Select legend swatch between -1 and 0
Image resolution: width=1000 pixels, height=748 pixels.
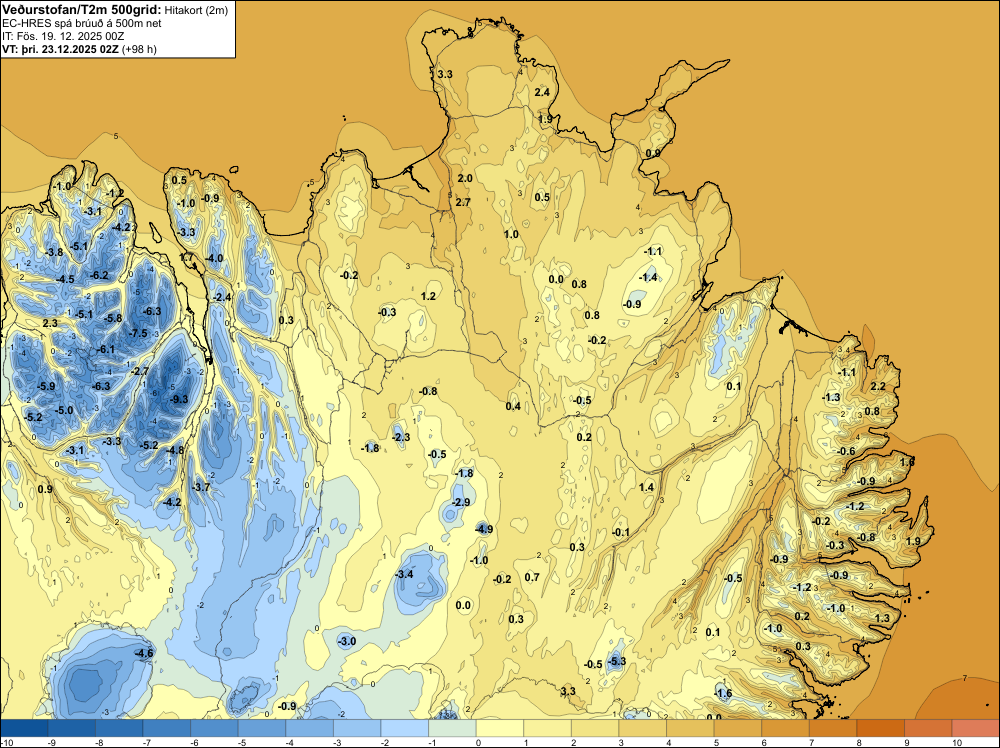pyautogui.click(x=452, y=728)
